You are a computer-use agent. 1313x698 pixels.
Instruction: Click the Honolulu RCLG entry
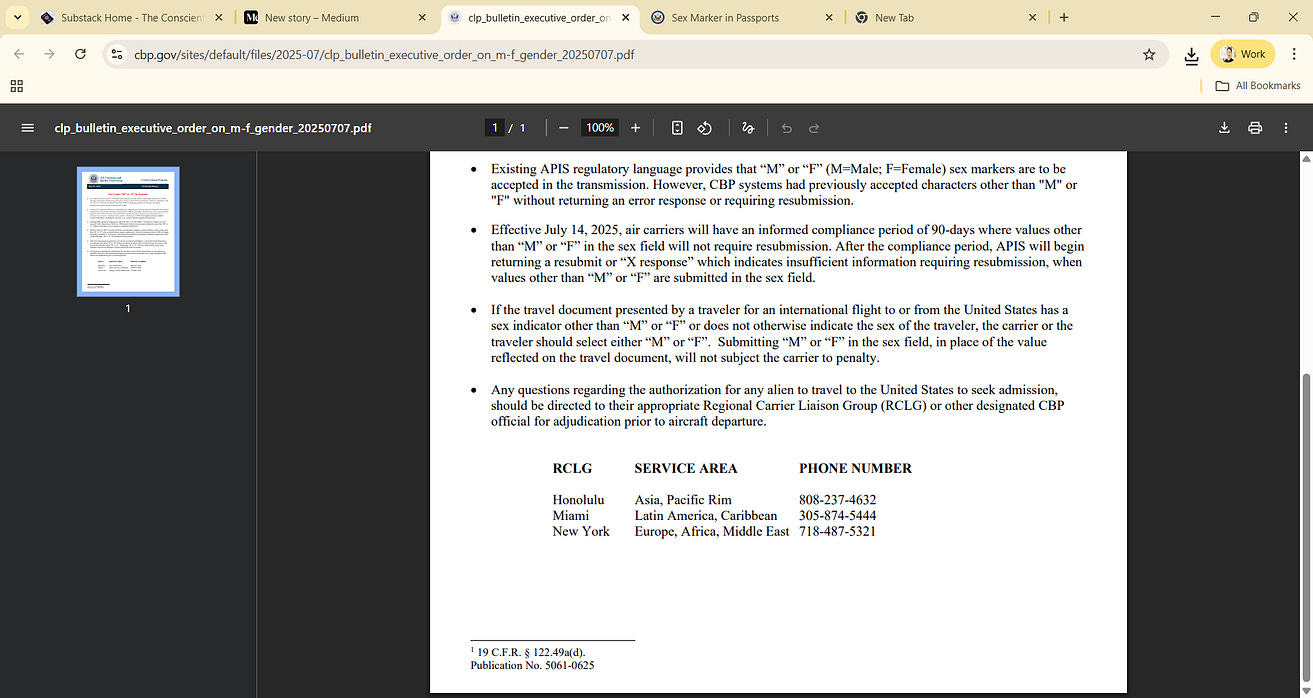578,500
